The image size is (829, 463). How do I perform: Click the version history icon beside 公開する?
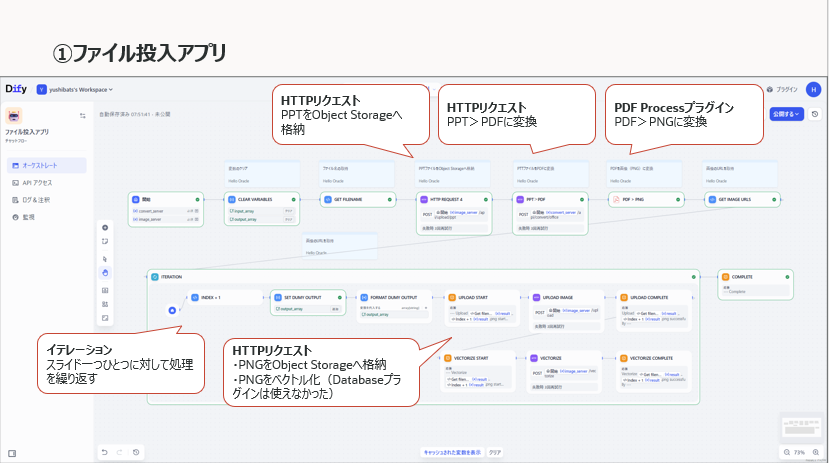tap(815, 114)
